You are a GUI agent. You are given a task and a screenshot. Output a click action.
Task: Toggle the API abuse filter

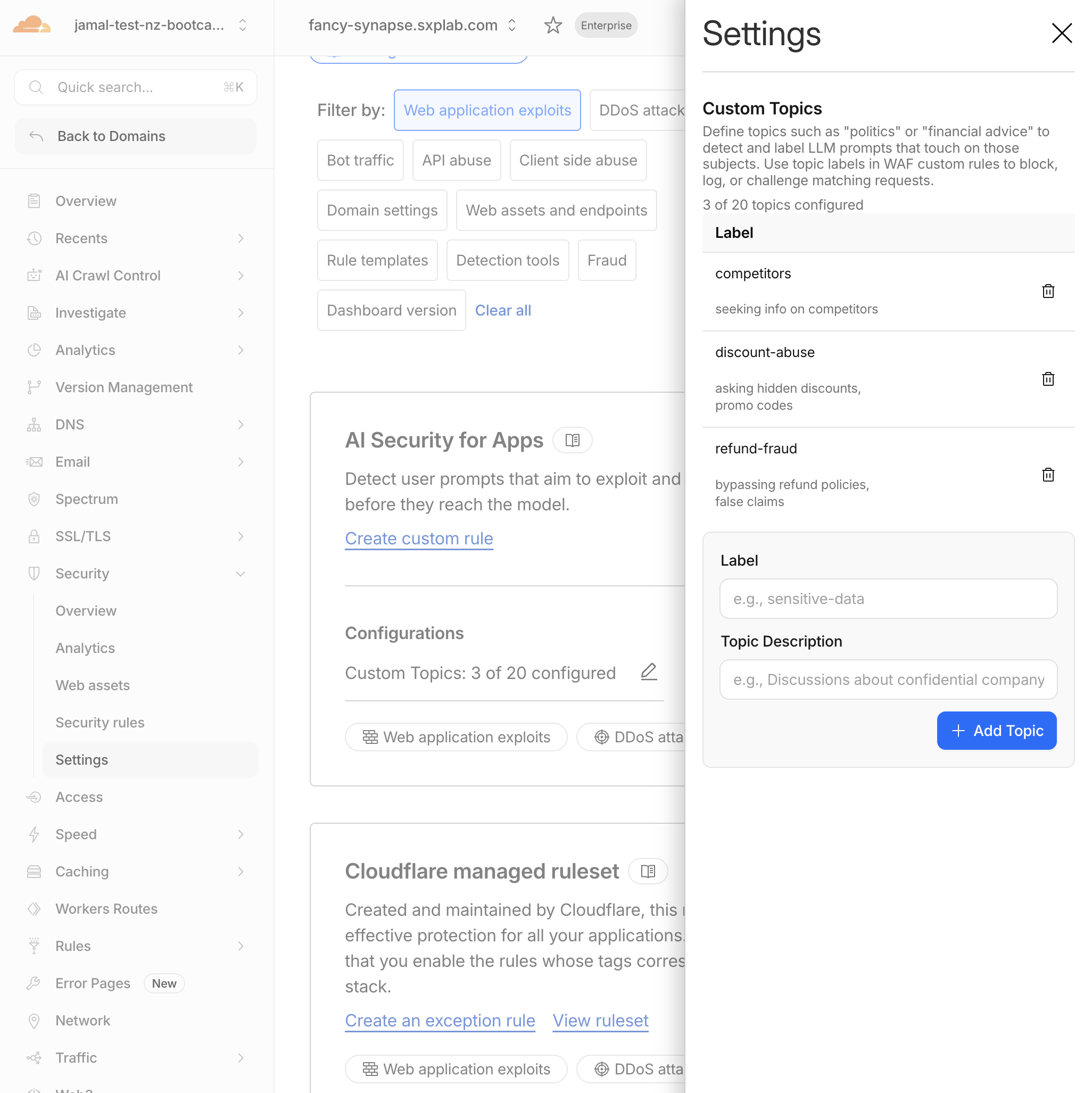(456, 160)
